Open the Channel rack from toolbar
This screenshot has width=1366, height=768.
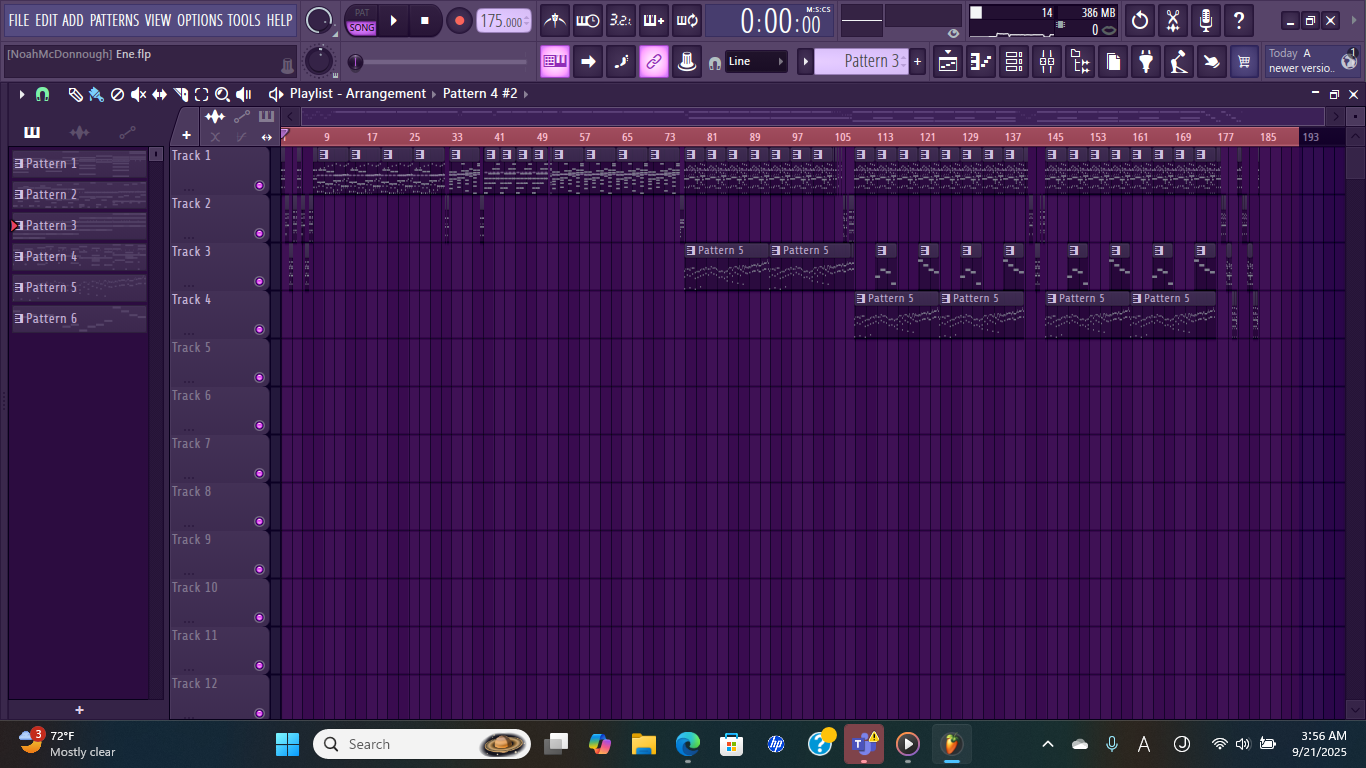tap(1014, 61)
